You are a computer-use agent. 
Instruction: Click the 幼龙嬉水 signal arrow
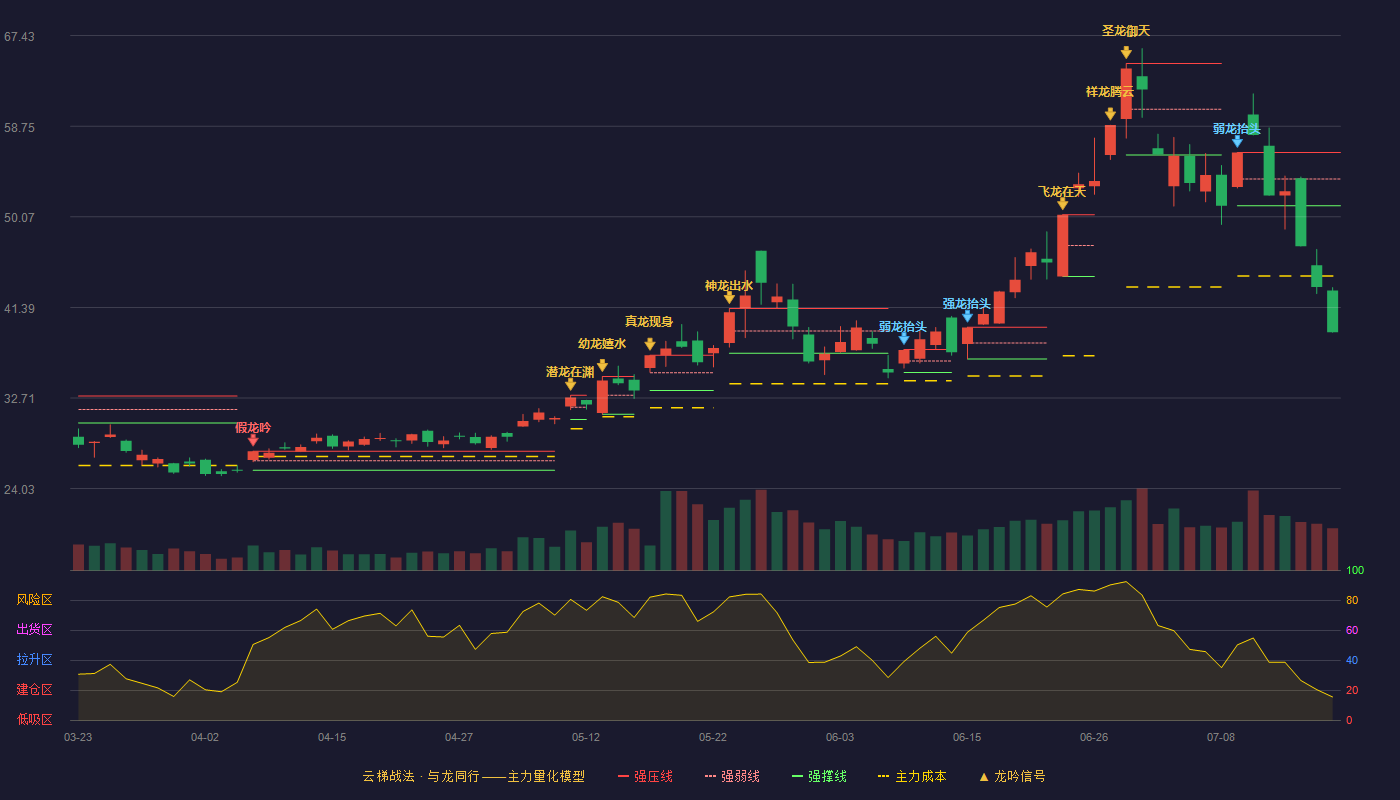point(602,365)
